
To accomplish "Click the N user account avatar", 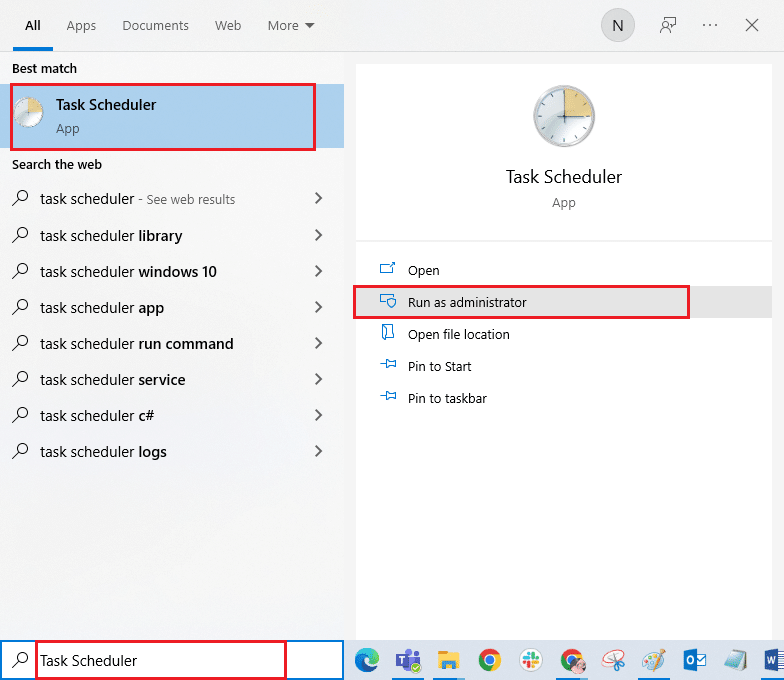I will tap(618, 26).
